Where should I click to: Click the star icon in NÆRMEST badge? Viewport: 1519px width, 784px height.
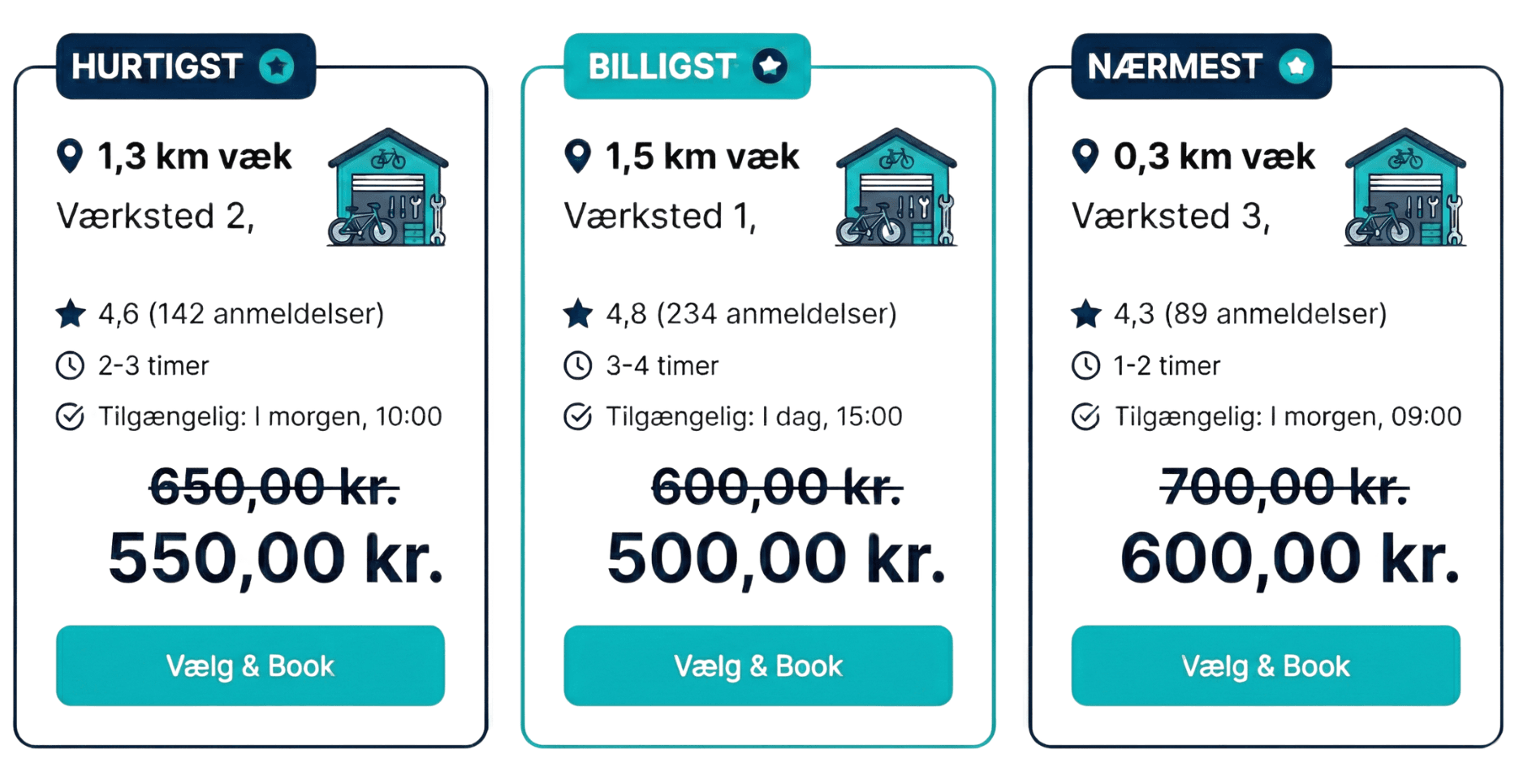1296,66
